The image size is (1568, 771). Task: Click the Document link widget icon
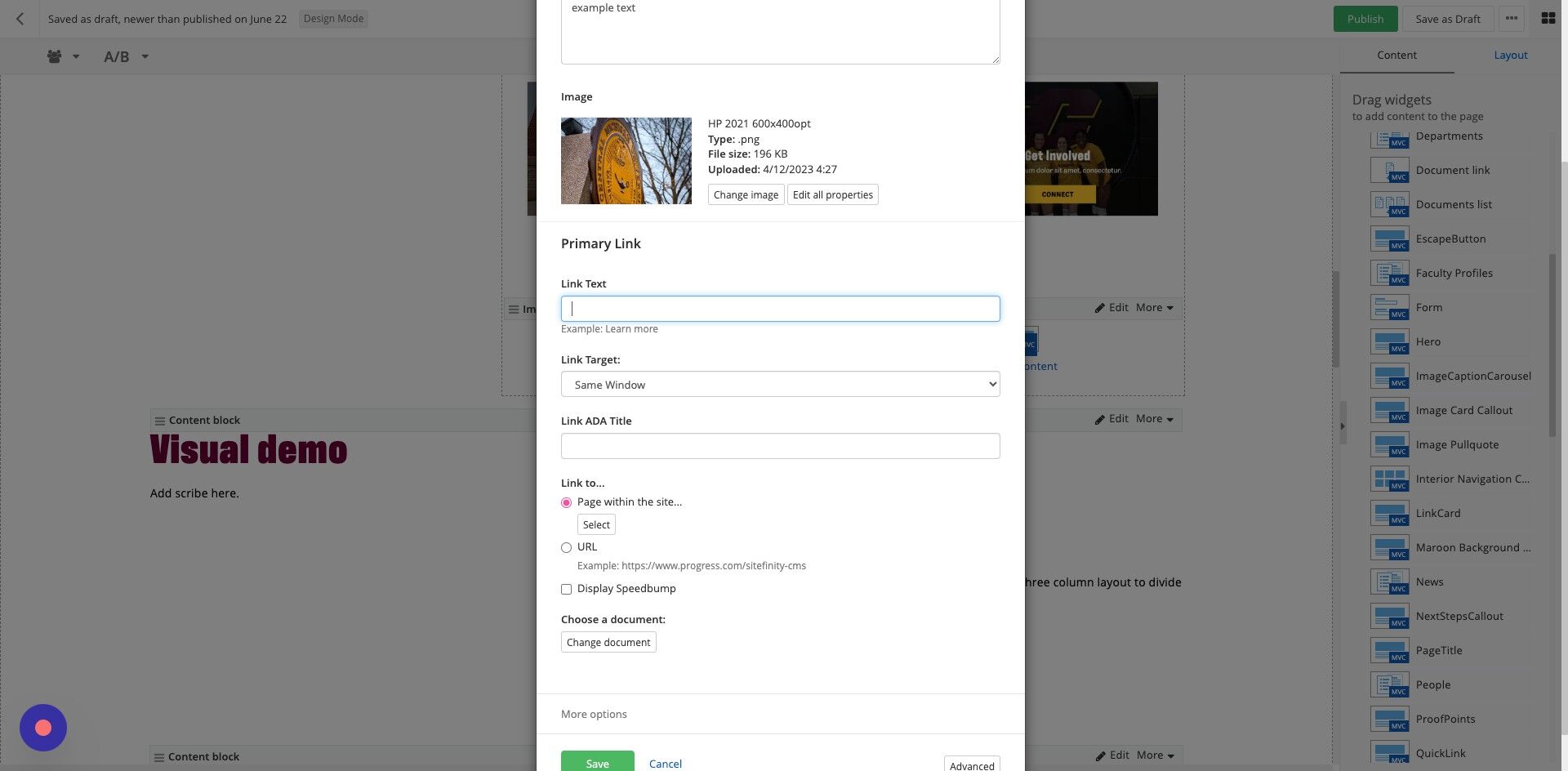pyautogui.click(x=1389, y=170)
